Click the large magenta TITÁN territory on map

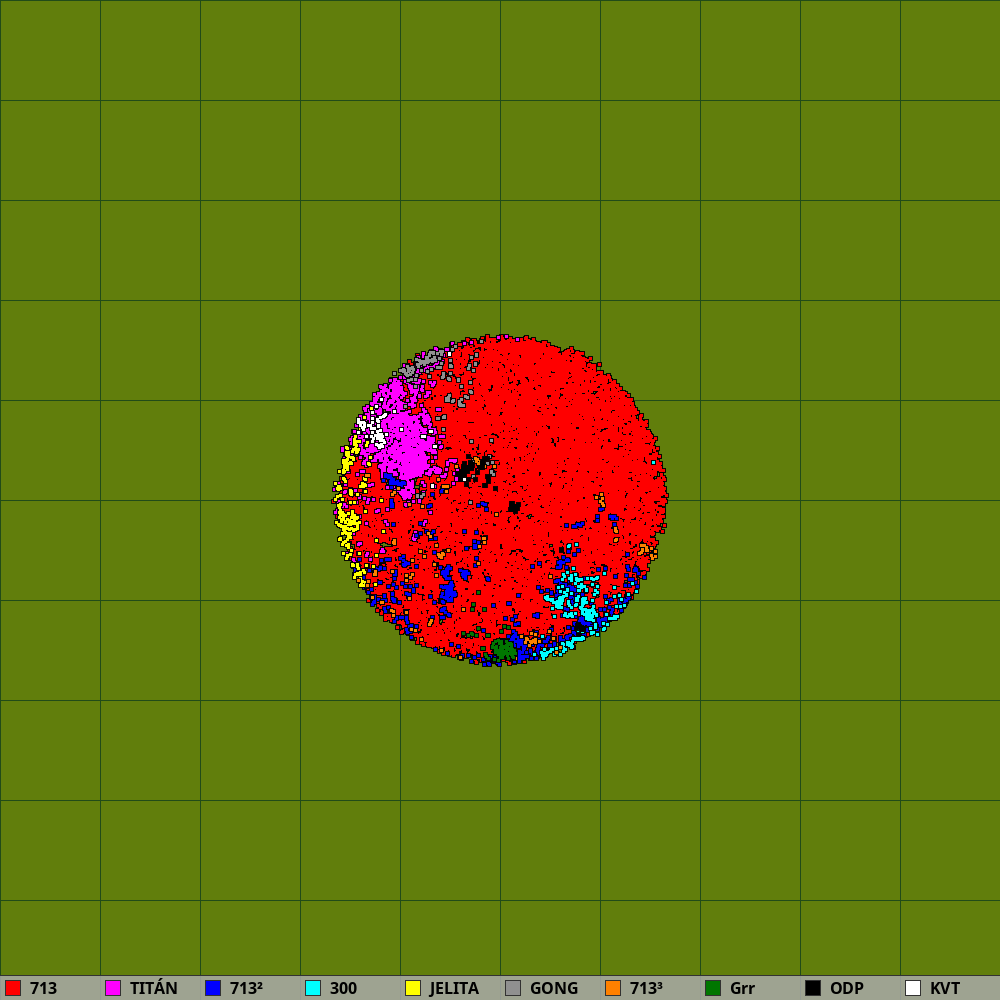tap(406, 443)
